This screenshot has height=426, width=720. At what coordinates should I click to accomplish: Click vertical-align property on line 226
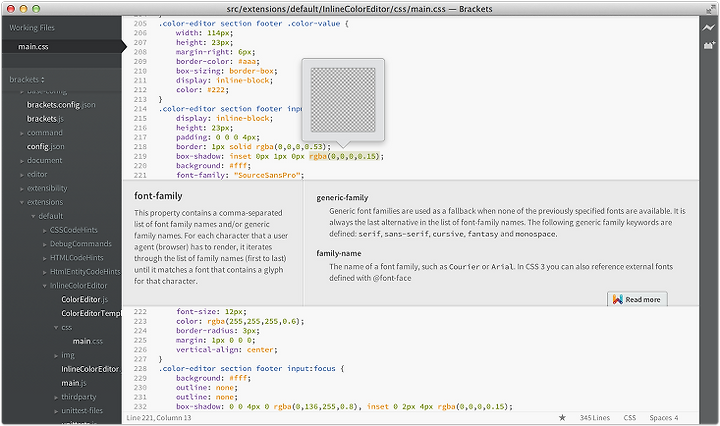point(209,350)
